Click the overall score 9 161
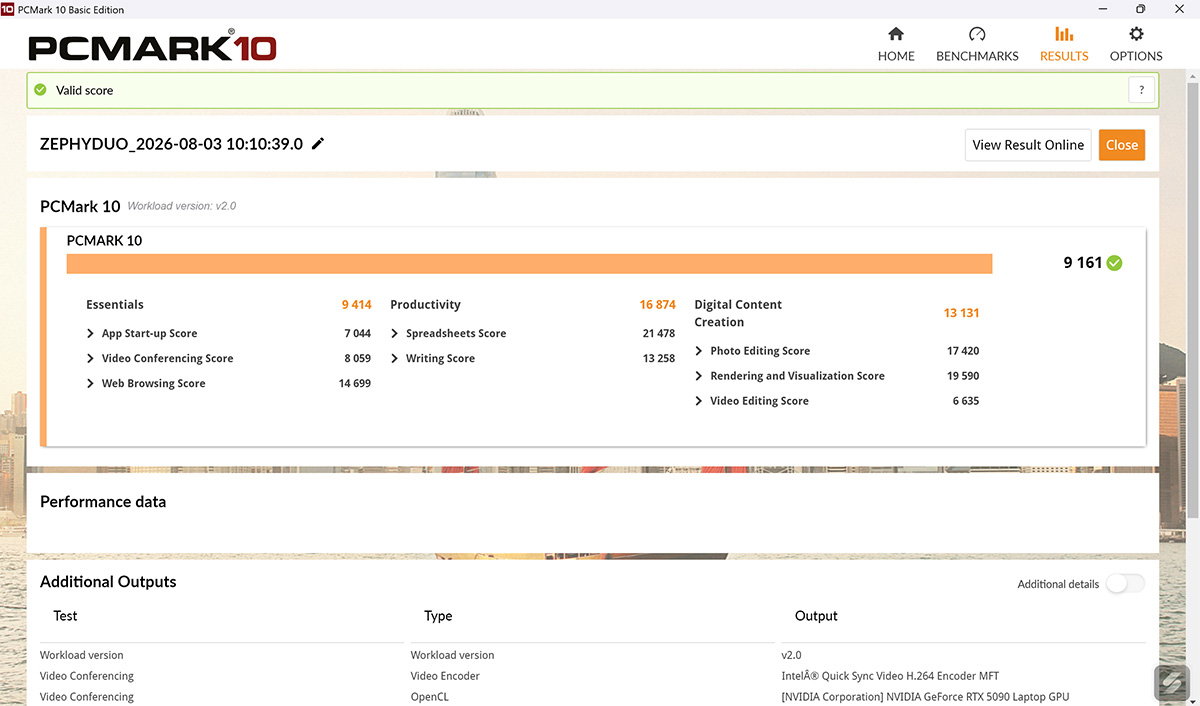This screenshot has height=706, width=1200. [1082, 263]
